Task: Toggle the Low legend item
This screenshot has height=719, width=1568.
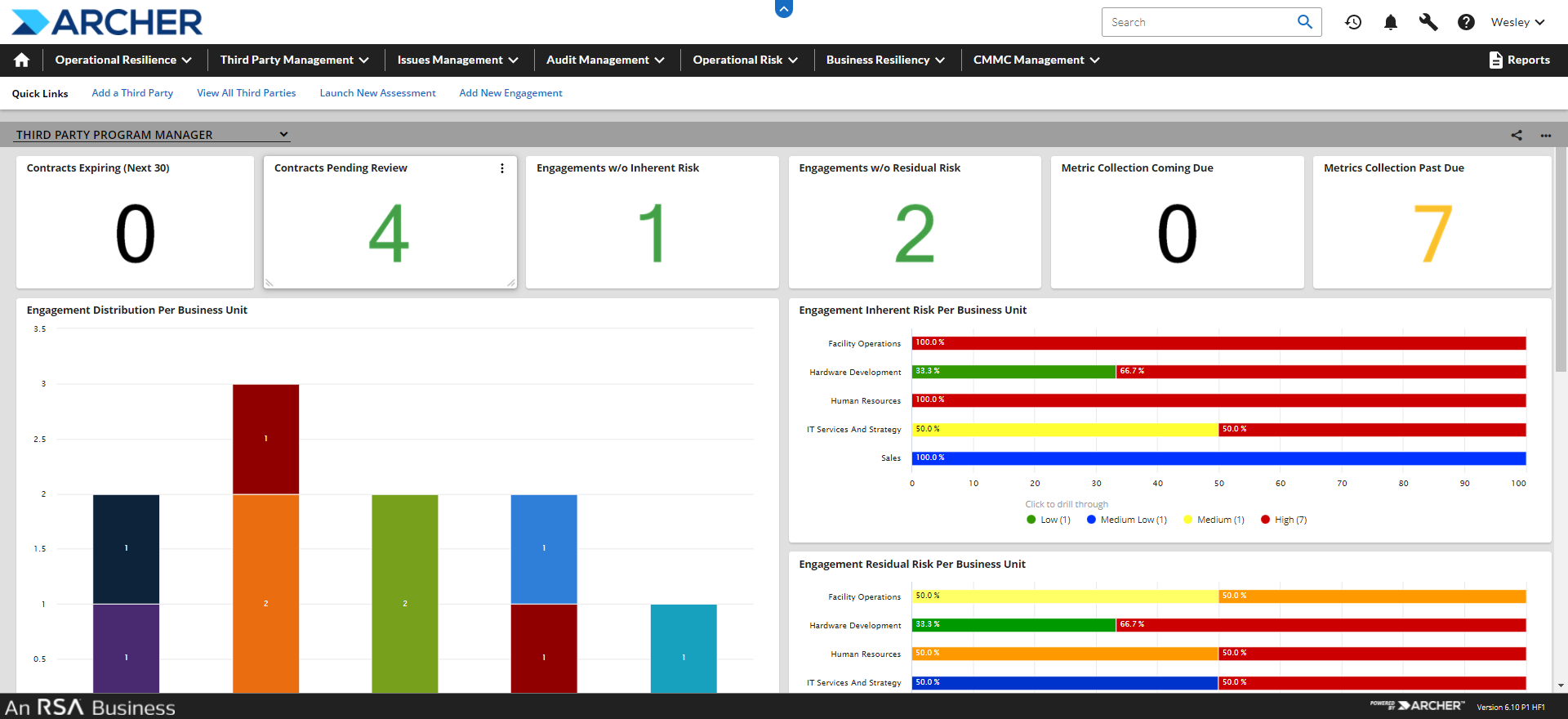Action: [x=1049, y=520]
